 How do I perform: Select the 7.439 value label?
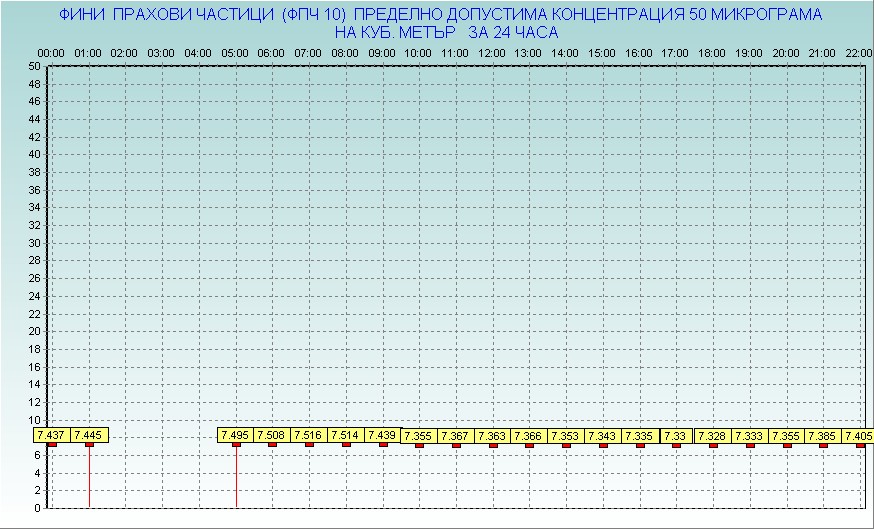point(382,435)
